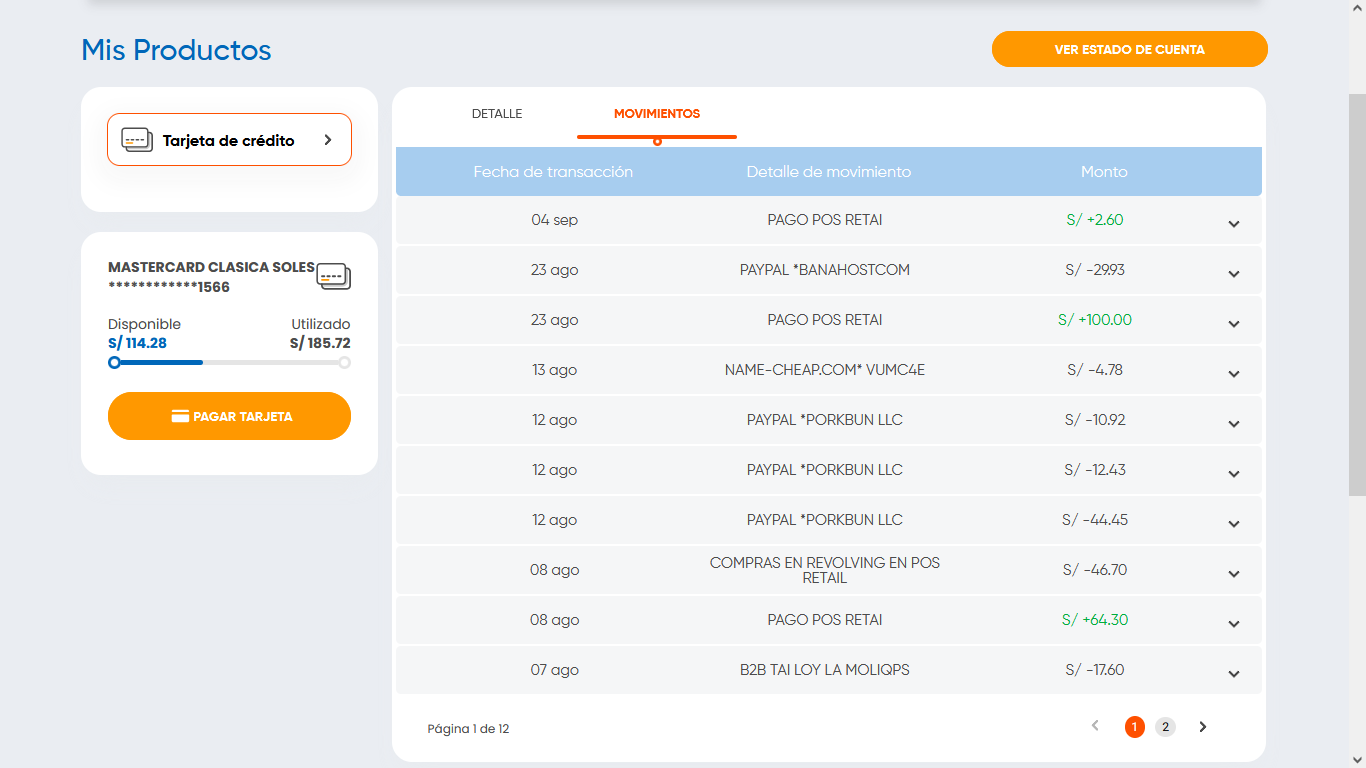Go to page 2 of movements

click(x=1165, y=727)
